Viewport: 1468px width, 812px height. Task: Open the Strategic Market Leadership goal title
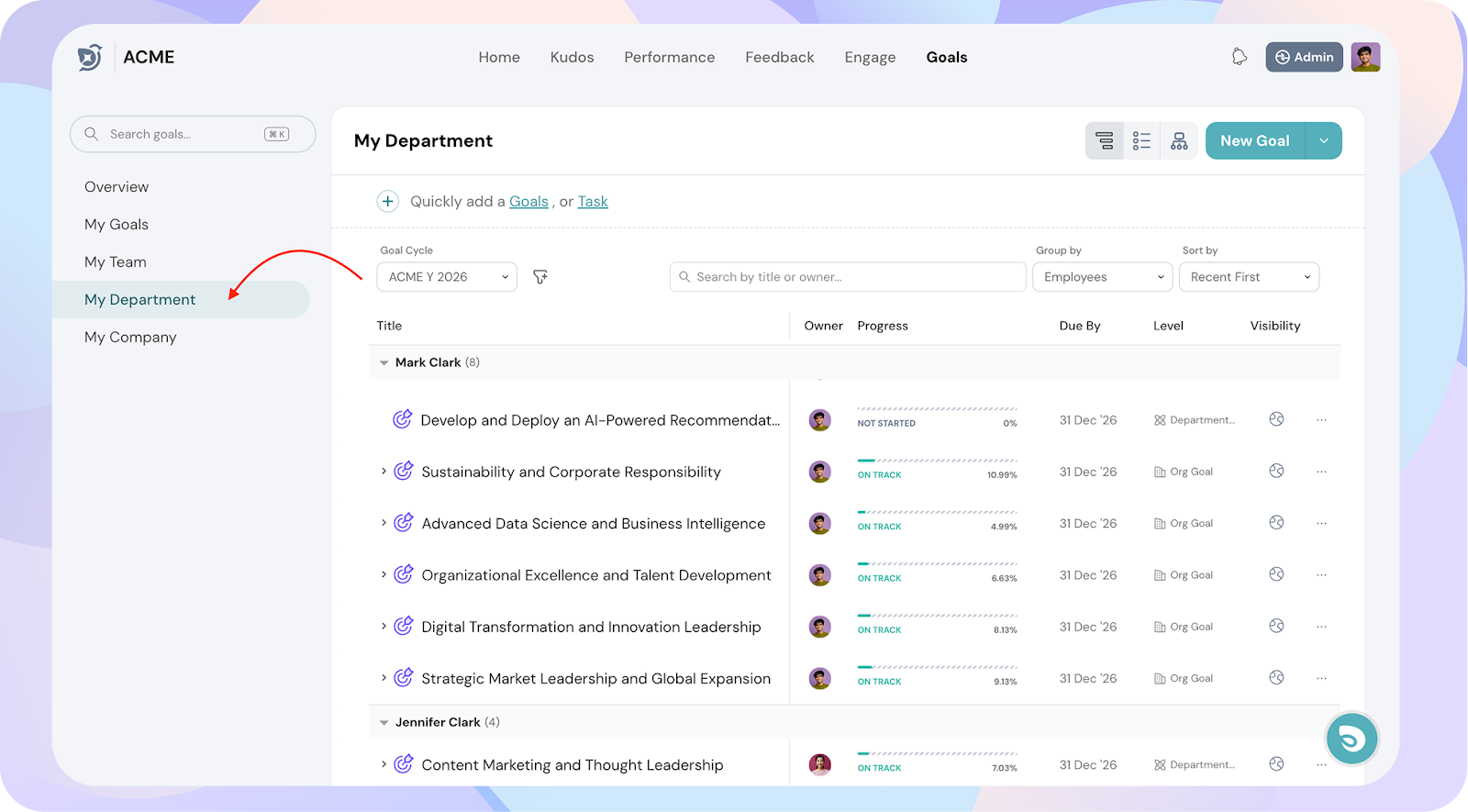click(596, 679)
